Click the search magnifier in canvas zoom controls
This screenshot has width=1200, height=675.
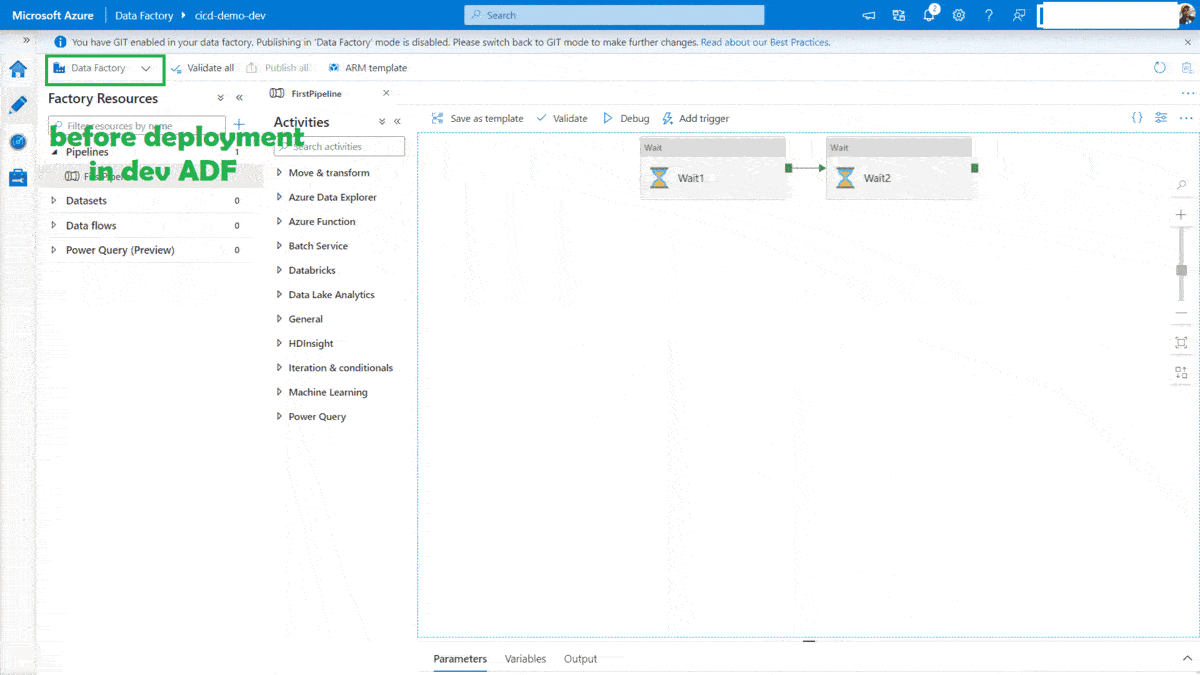tap(1181, 185)
